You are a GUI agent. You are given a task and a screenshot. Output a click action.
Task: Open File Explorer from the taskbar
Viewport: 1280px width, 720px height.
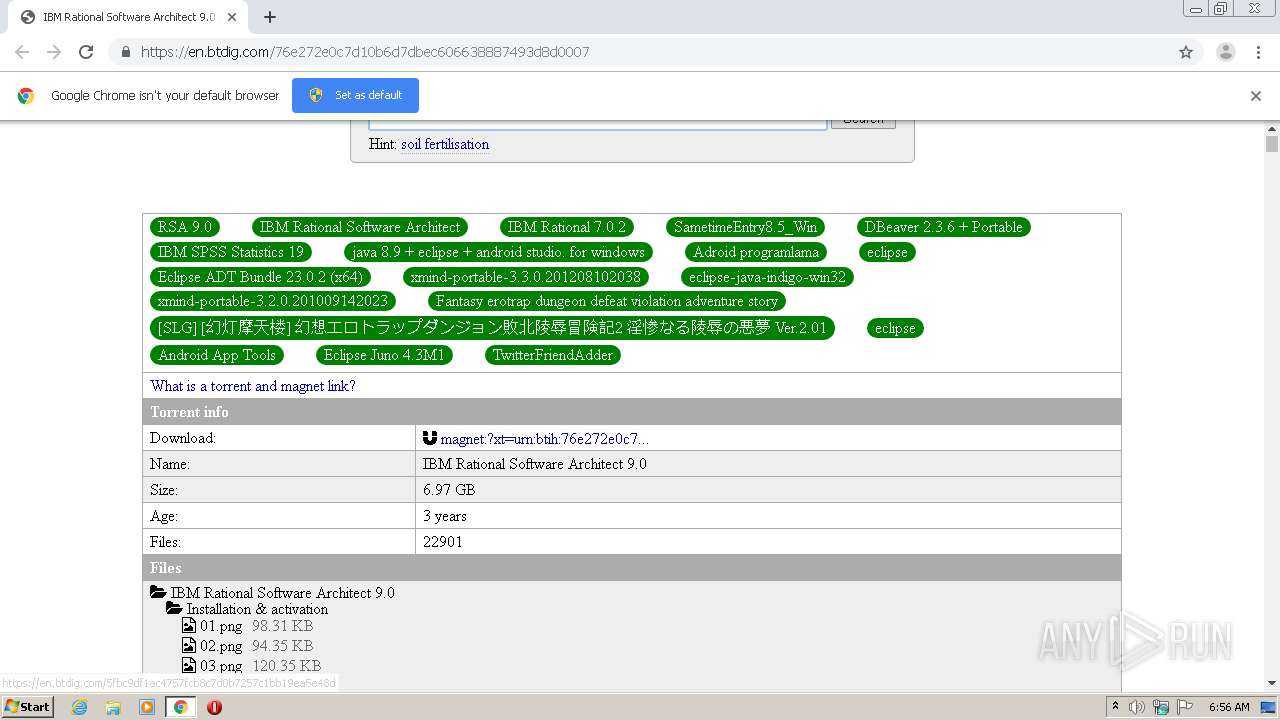113,707
